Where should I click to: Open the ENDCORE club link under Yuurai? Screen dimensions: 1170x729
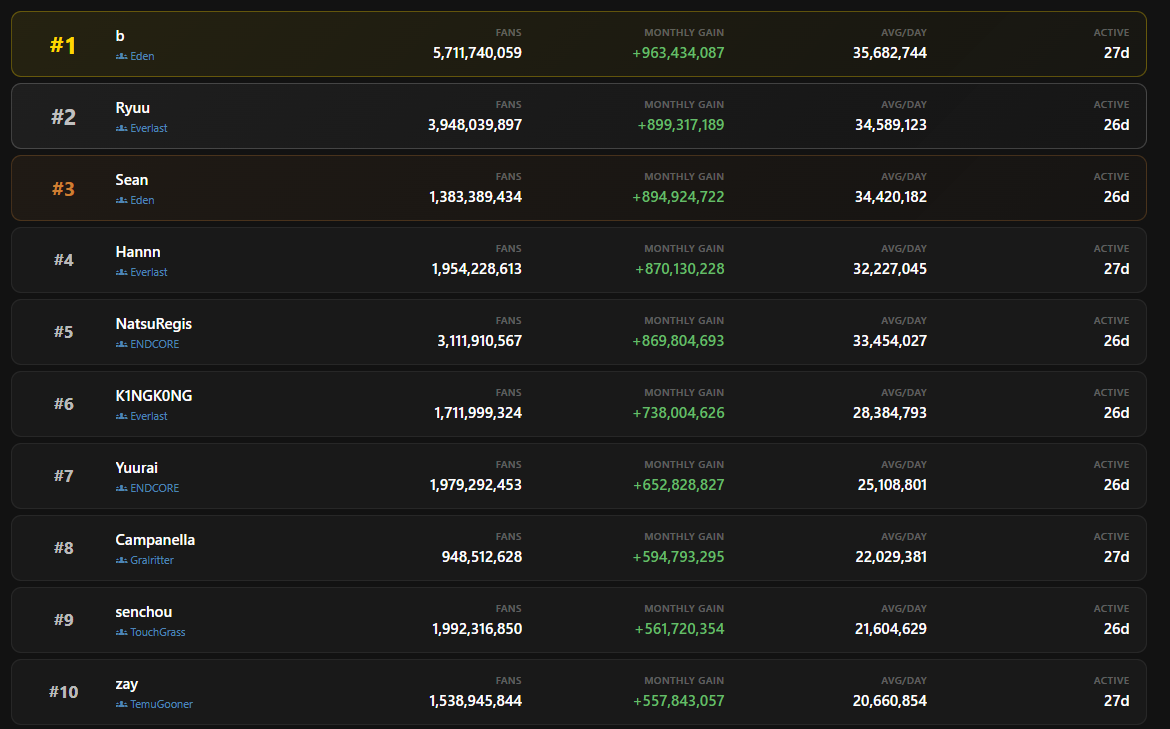[x=155, y=488]
